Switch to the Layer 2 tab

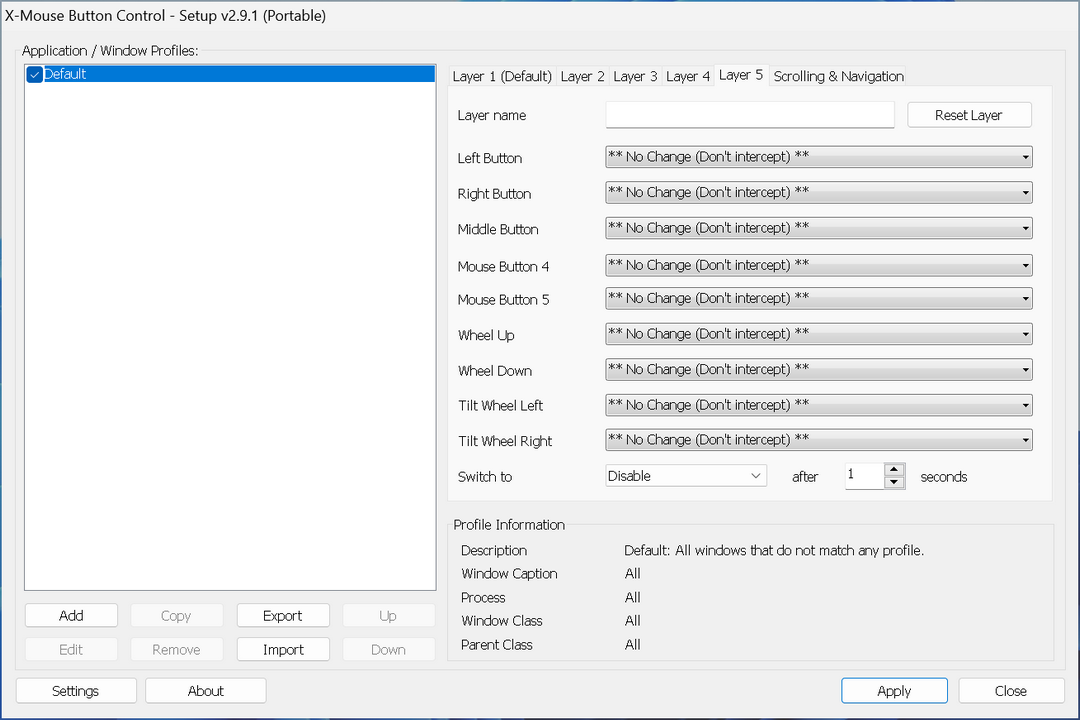(582, 75)
